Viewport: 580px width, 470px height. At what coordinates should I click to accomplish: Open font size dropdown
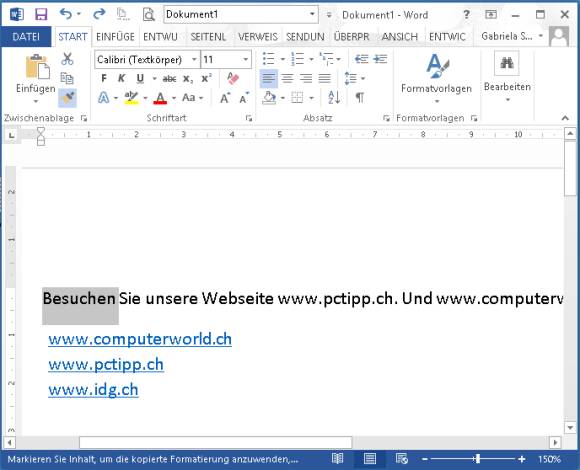[245, 59]
